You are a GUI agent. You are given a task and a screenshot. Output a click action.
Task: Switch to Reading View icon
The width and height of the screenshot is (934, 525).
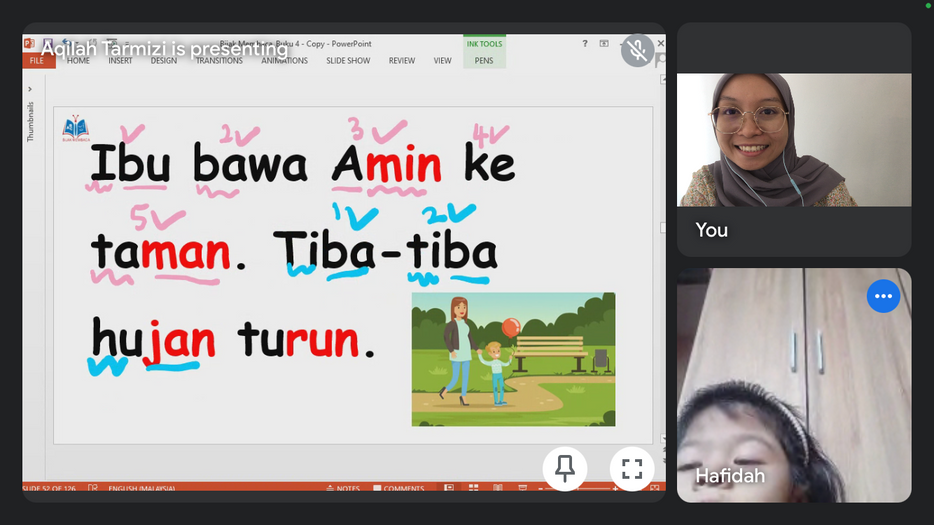click(498, 487)
